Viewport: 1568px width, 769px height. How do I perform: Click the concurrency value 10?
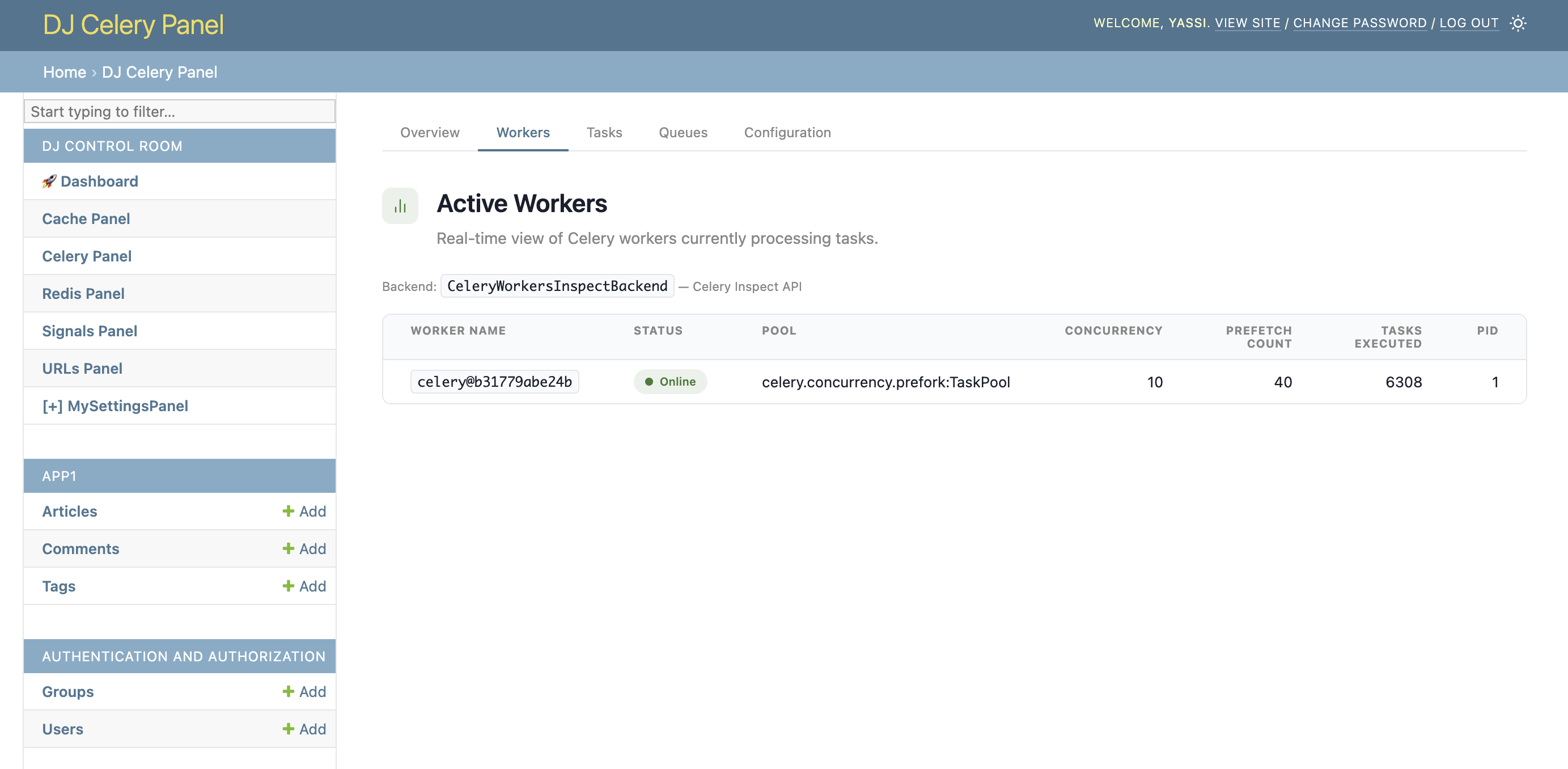coord(1155,382)
